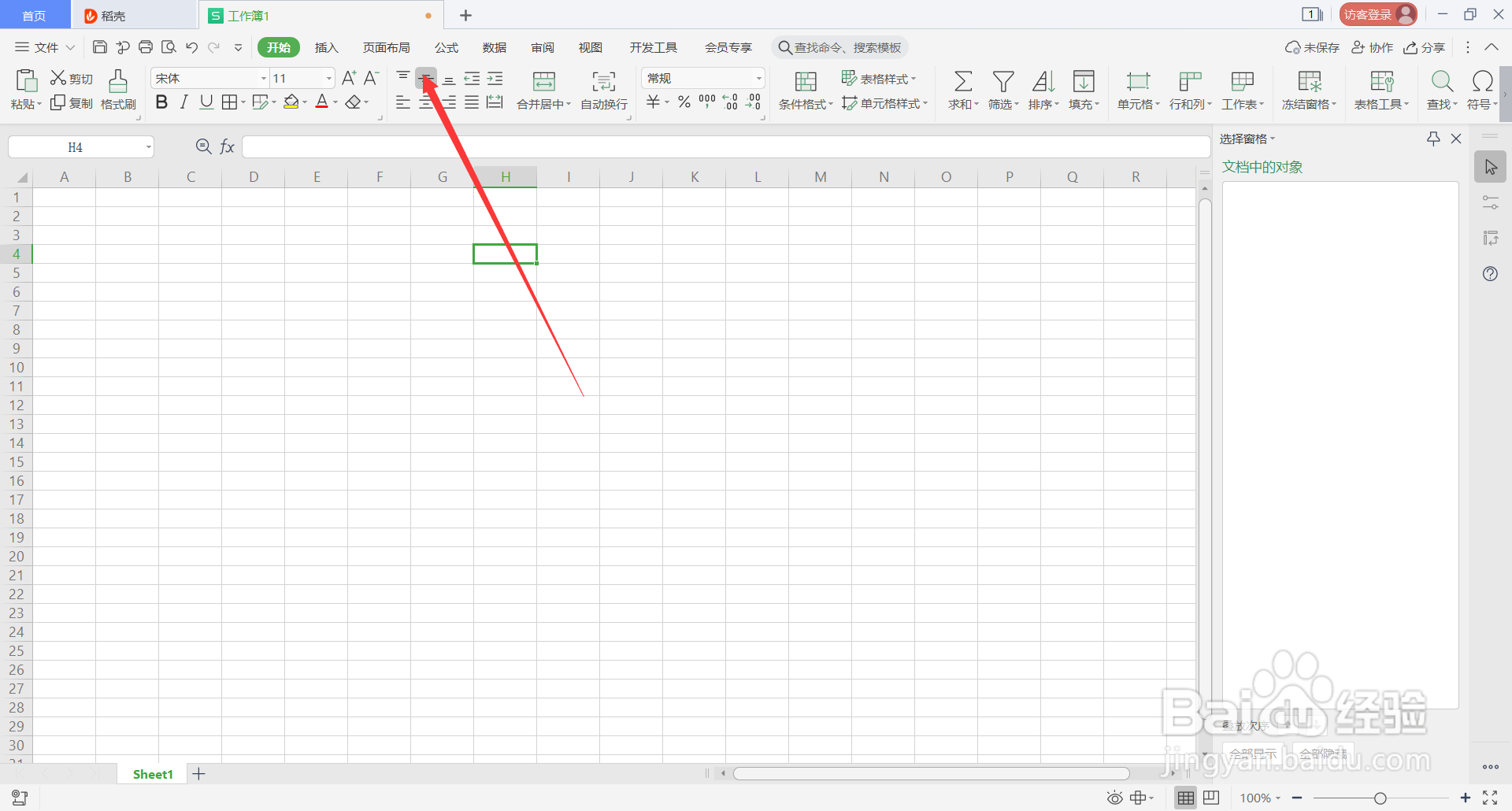Apply percent style with the % icon

coord(684,102)
